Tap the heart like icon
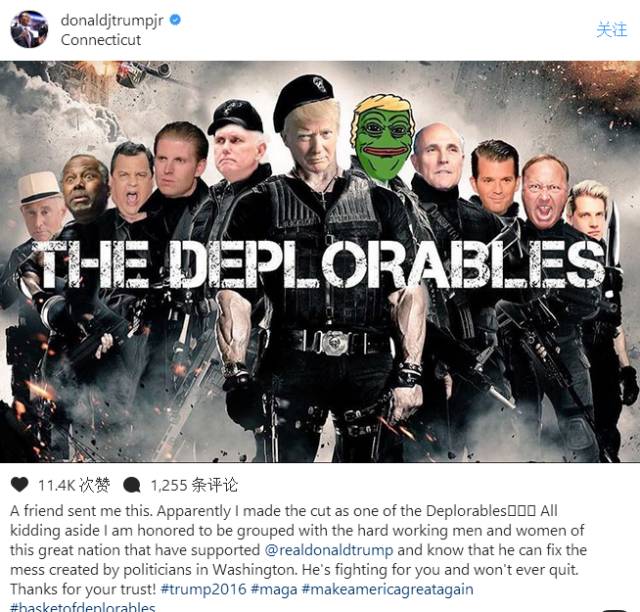Image resolution: width=640 pixels, height=612 pixels. (x=19, y=485)
